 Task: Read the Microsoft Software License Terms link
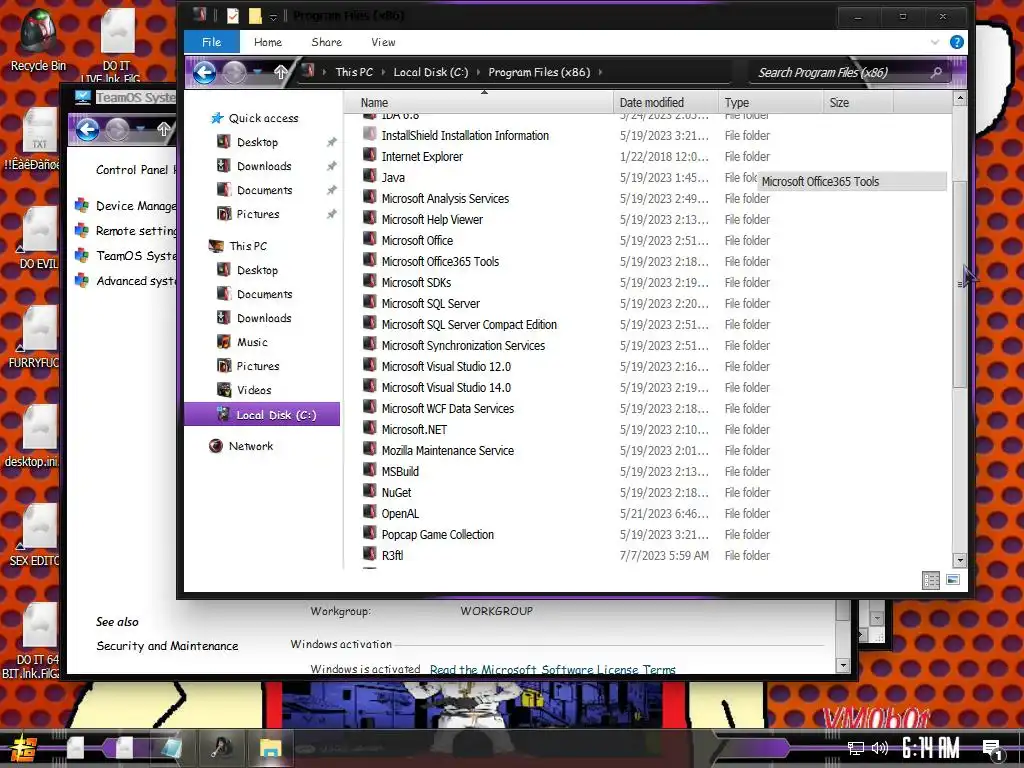(x=552, y=669)
